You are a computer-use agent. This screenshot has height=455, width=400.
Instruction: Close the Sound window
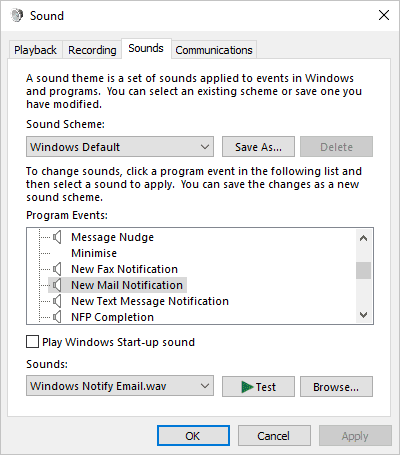[384, 15]
